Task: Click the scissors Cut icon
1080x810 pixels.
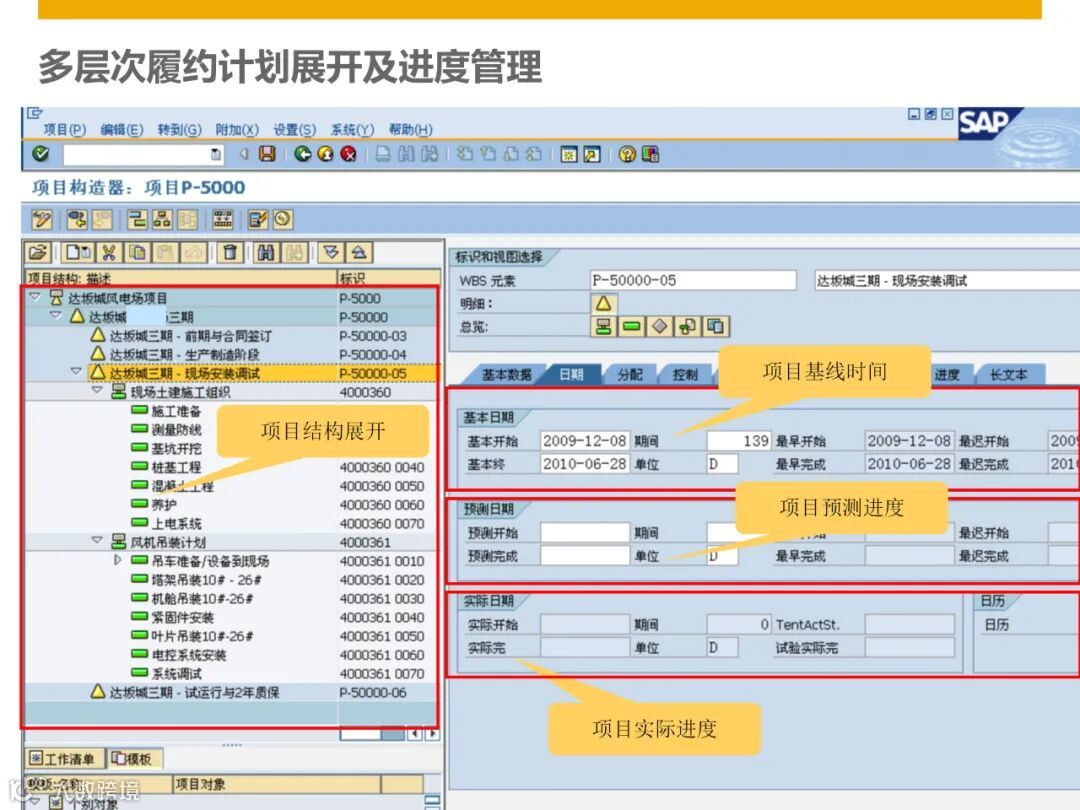Action: 109,253
